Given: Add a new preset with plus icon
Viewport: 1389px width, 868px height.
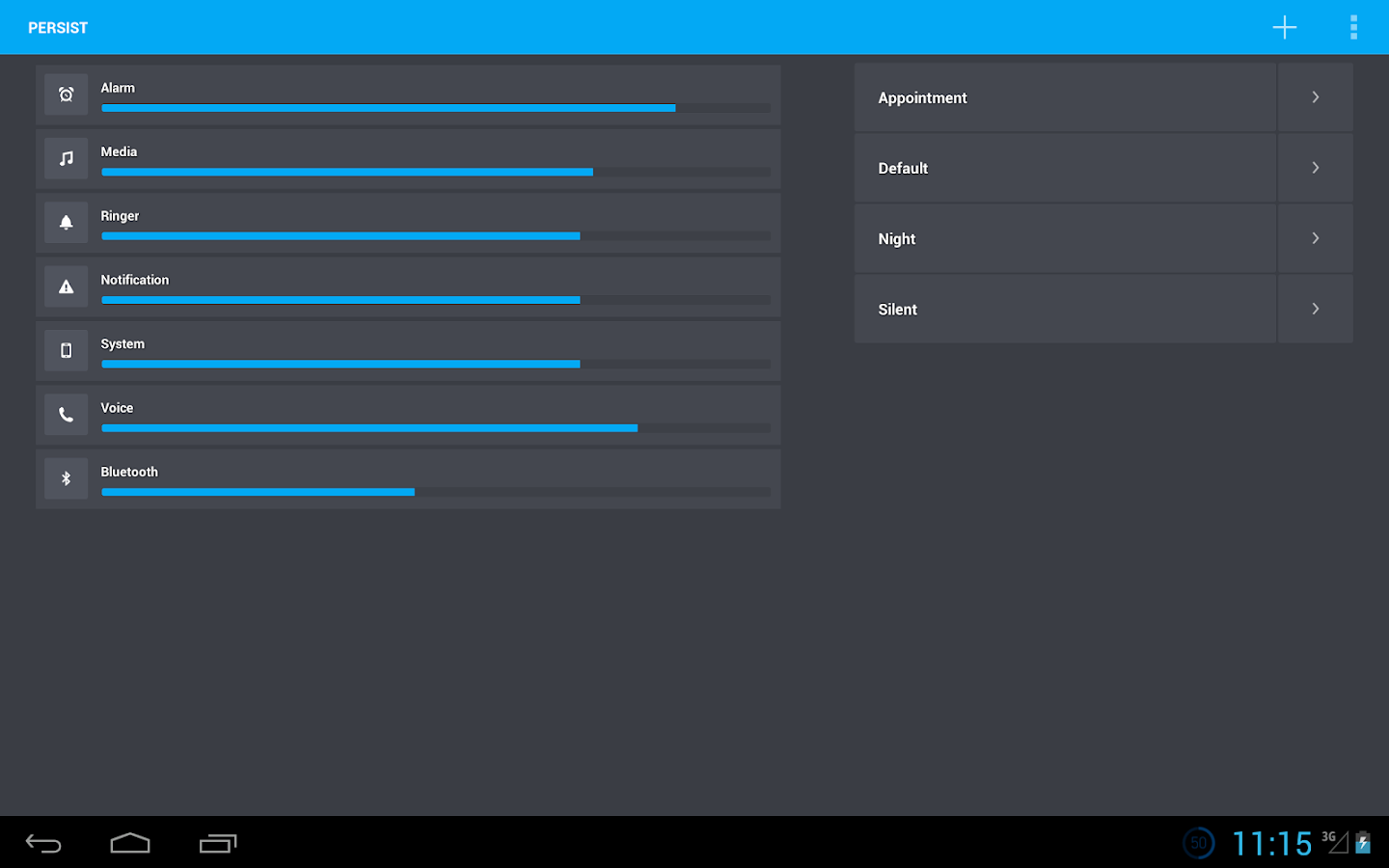Looking at the screenshot, I should (1284, 27).
